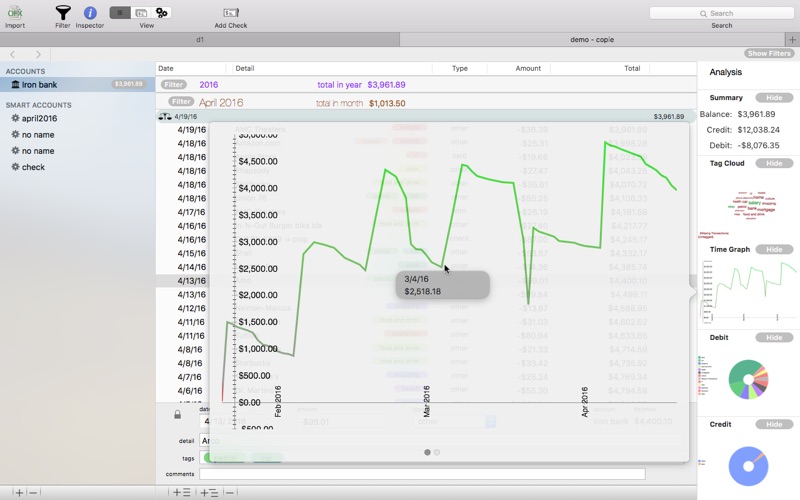Select the first page dot in graph popover

(x=427, y=452)
